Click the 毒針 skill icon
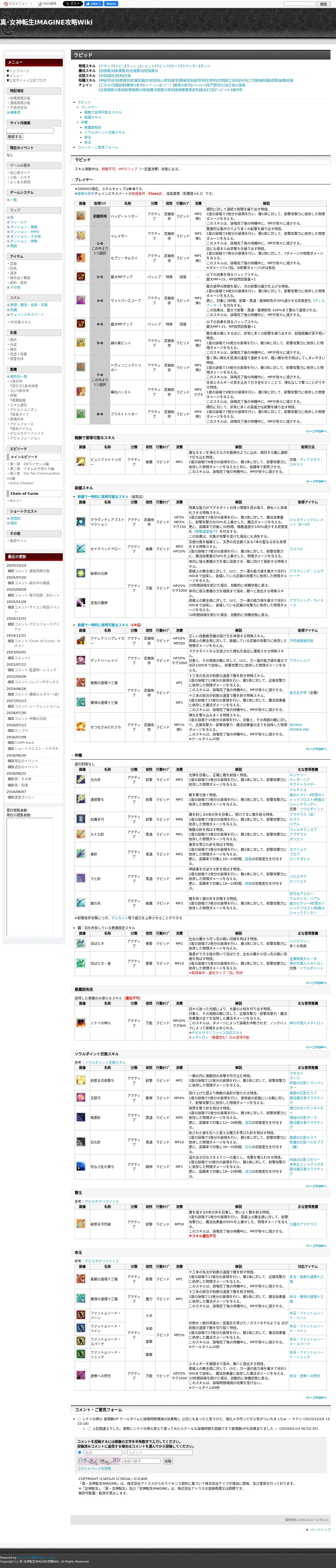 coord(81,854)
